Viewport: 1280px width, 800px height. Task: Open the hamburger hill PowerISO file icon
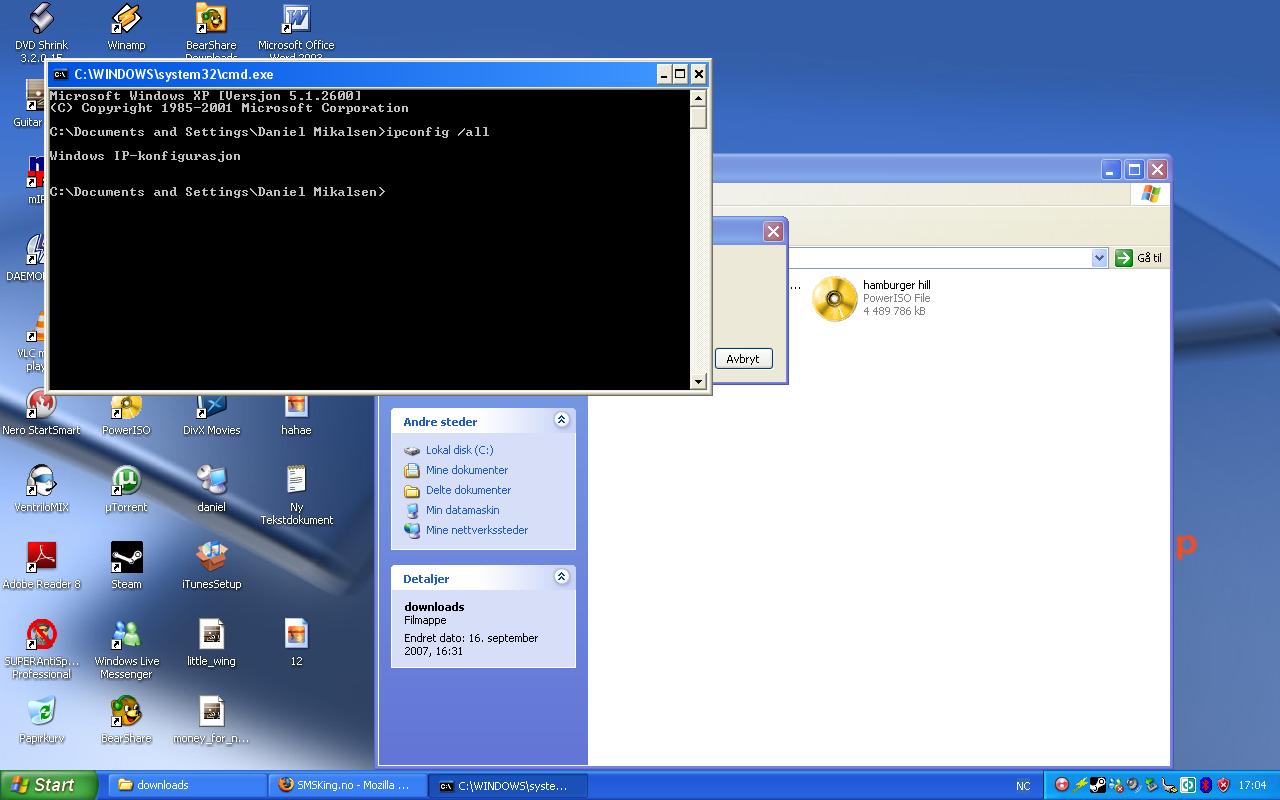[x=835, y=299]
